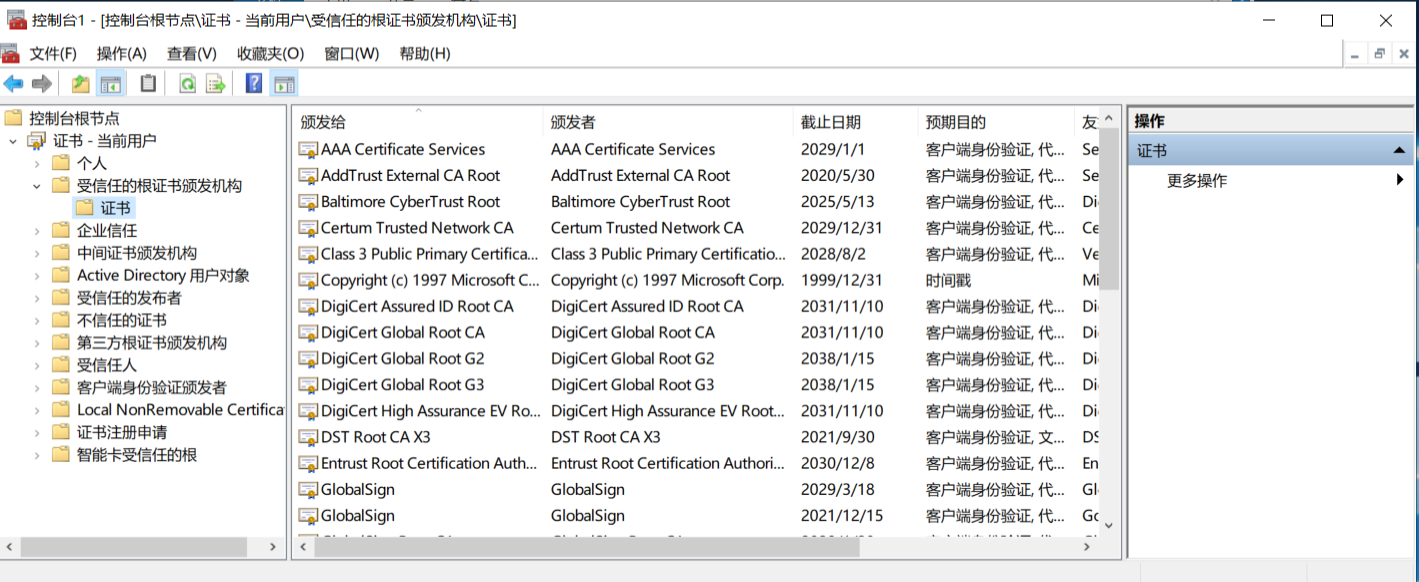Screen dimensions: 1419x582
Task: Open help with the blue question-mark icon
Action: click(254, 84)
